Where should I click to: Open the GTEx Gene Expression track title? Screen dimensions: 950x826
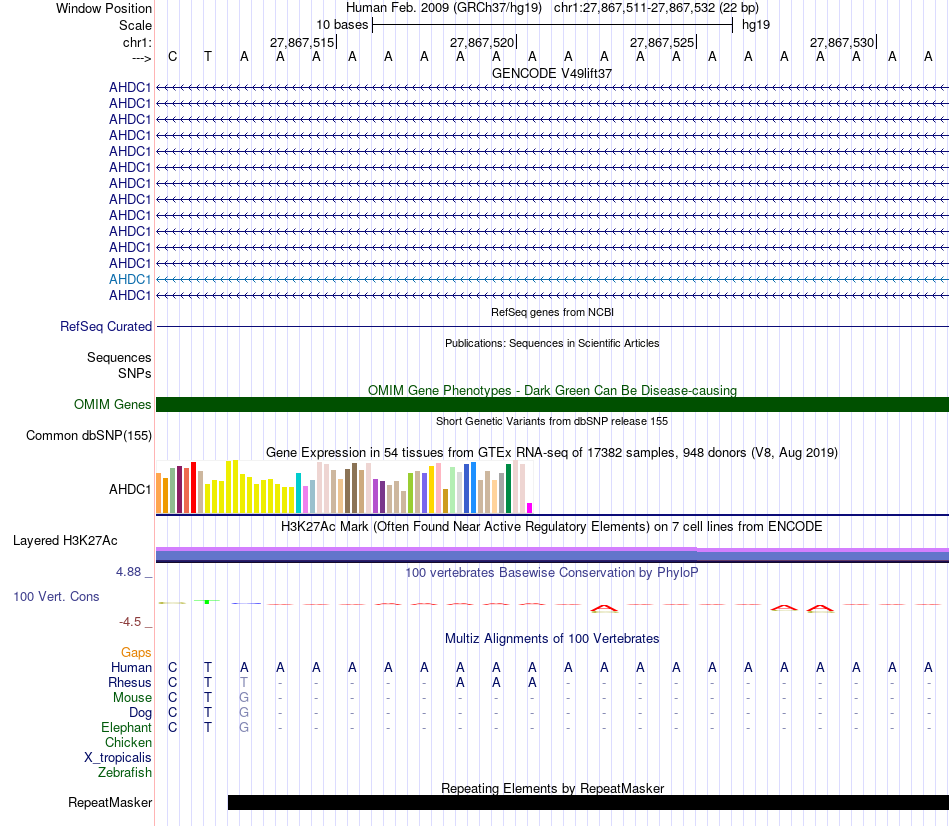tap(552, 453)
